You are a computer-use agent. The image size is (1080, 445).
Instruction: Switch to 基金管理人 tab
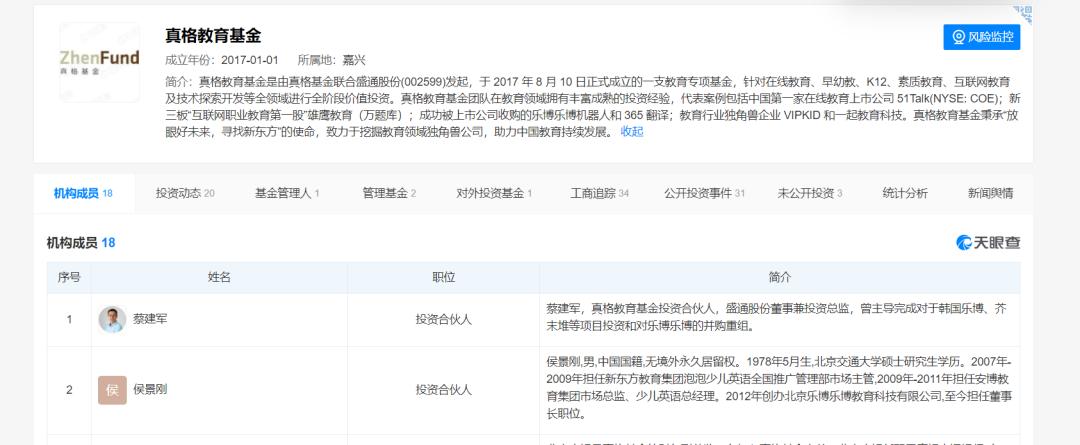click(x=287, y=194)
